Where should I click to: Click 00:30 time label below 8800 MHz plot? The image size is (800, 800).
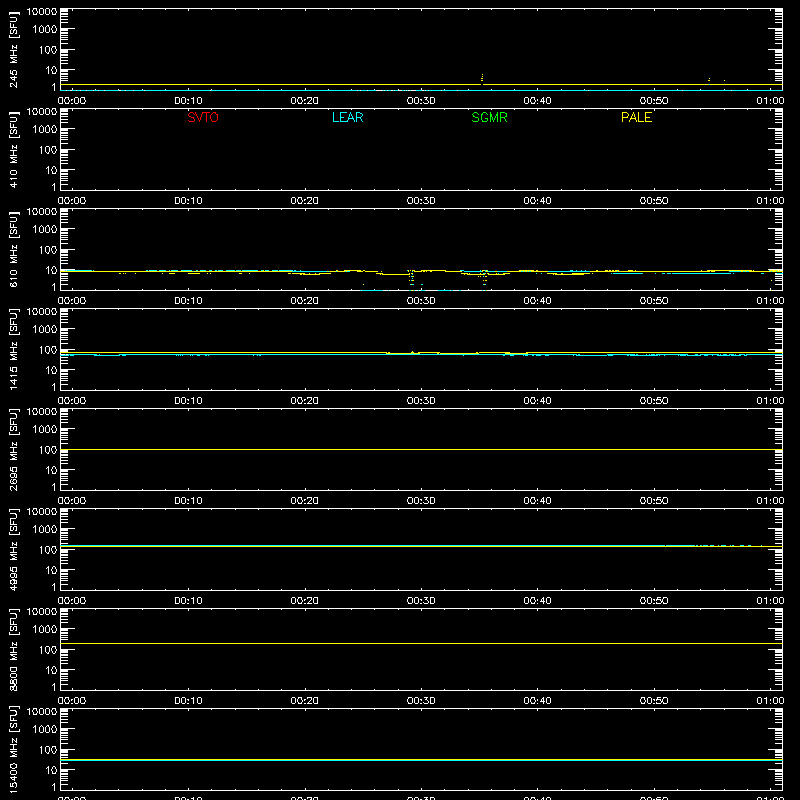click(421, 701)
